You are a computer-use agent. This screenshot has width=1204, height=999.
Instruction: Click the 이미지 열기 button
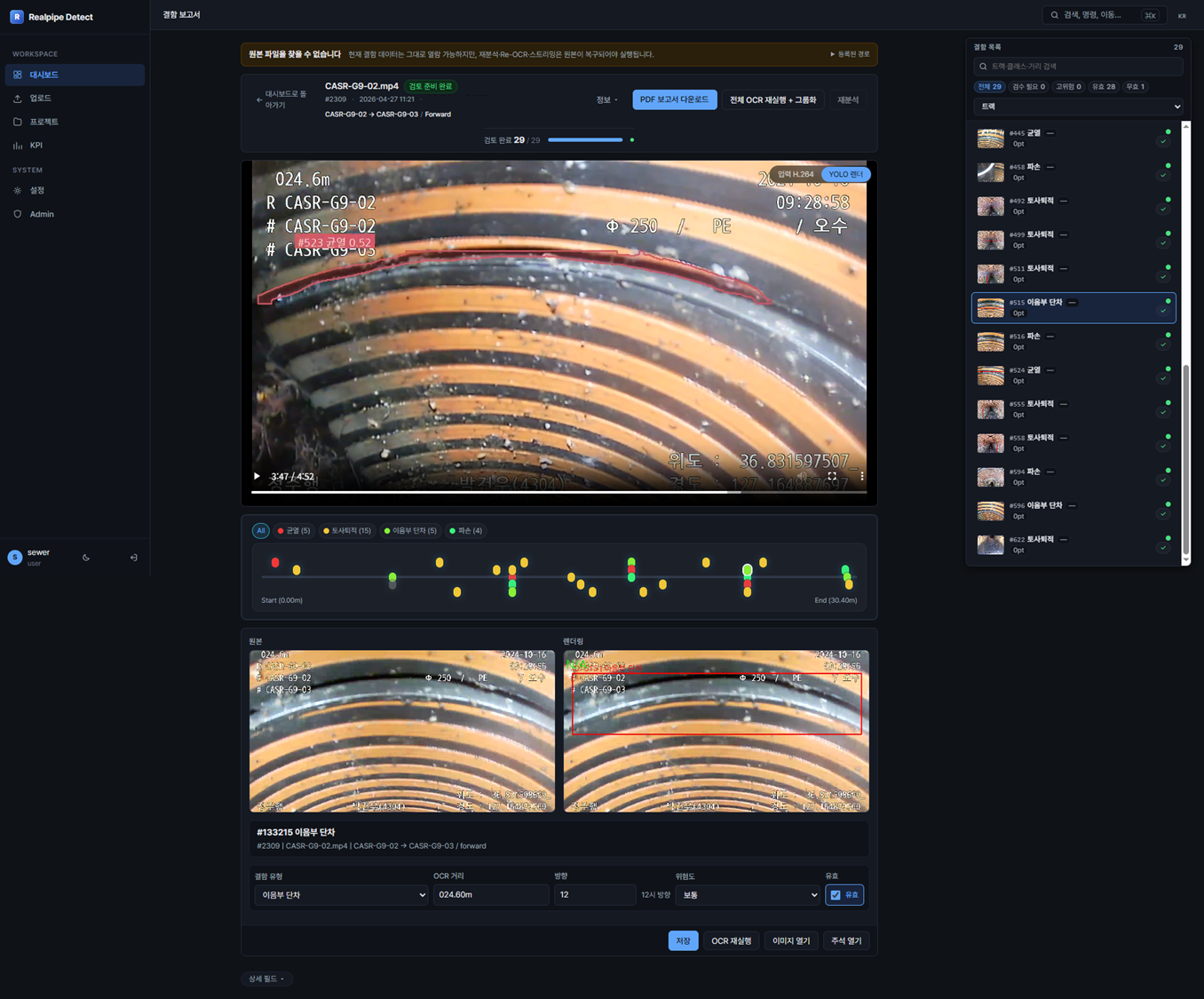point(790,940)
